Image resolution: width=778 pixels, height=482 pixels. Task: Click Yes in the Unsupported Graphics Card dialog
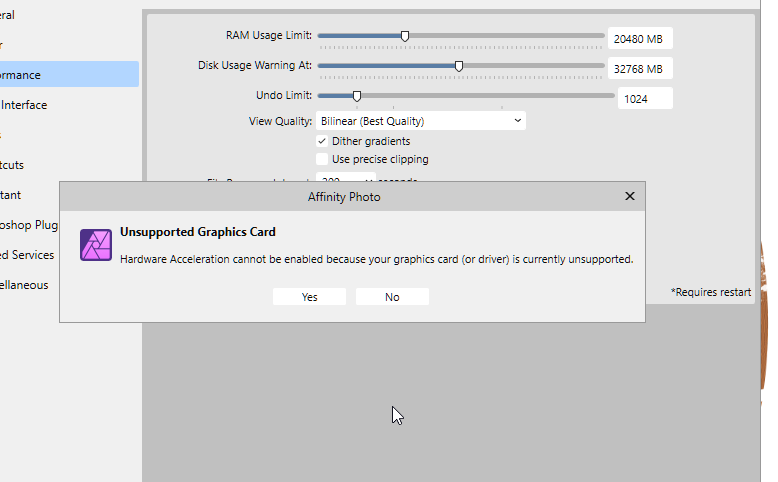pos(309,297)
